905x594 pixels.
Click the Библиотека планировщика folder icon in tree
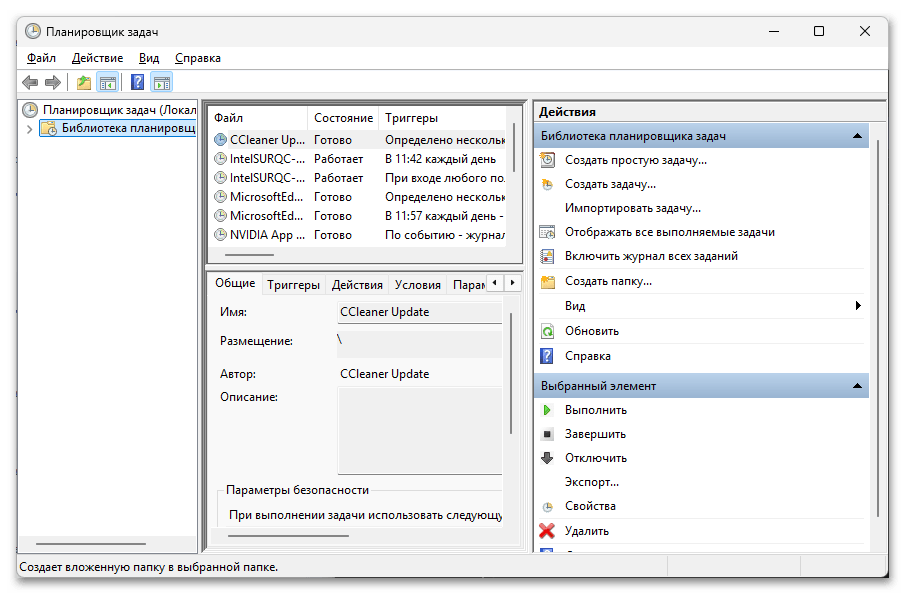click(49, 128)
